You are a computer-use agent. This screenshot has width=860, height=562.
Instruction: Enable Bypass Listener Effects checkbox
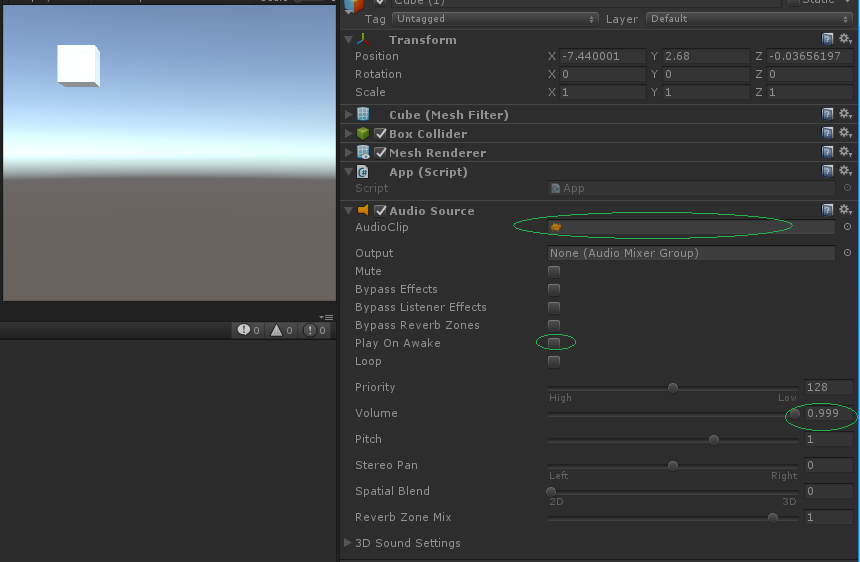pos(554,308)
